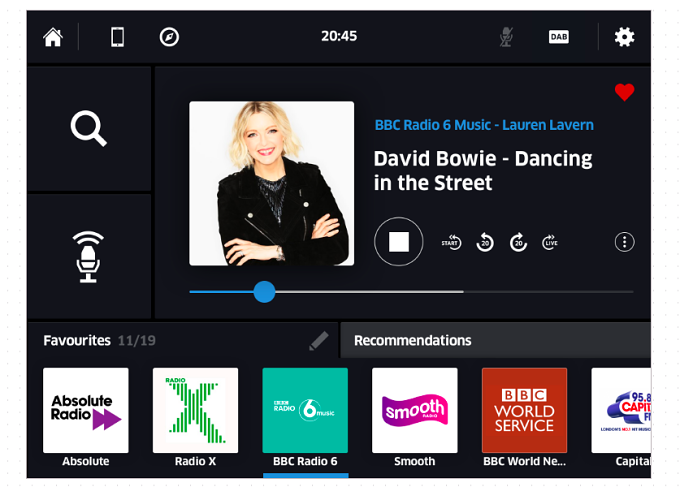
Task: Click the 20:45 clock
Action: (339, 36)
